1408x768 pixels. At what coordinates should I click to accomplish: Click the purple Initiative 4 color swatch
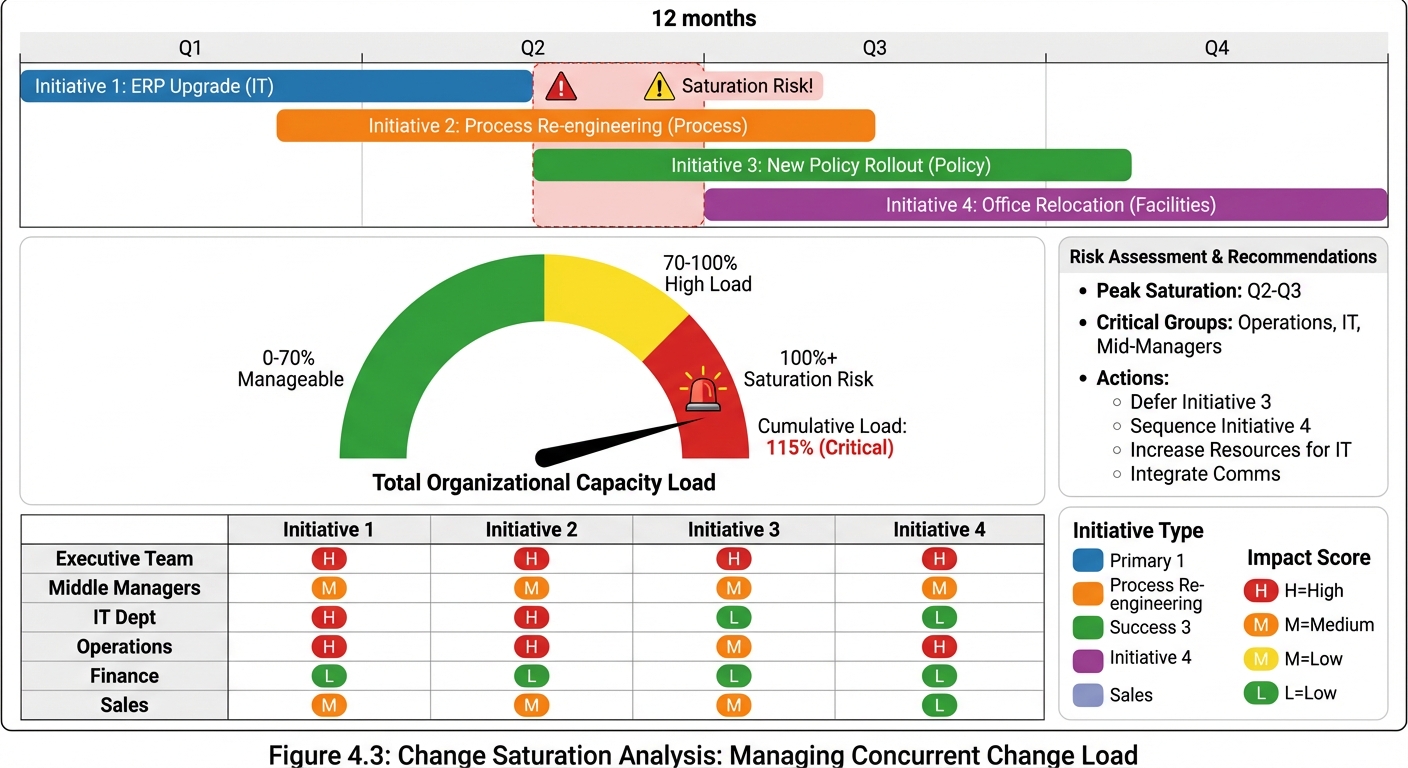click(1087, 657)
